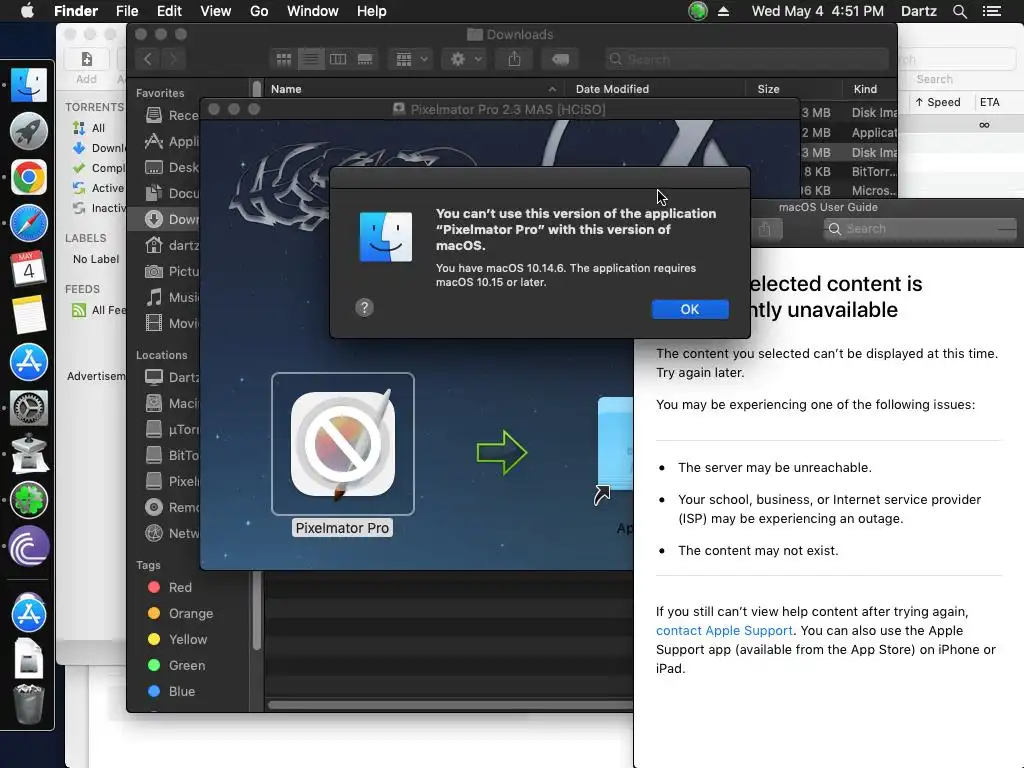Select the Yellow tag in sidebar
The image size is (1024, 768).
click(x=178, y=639)
